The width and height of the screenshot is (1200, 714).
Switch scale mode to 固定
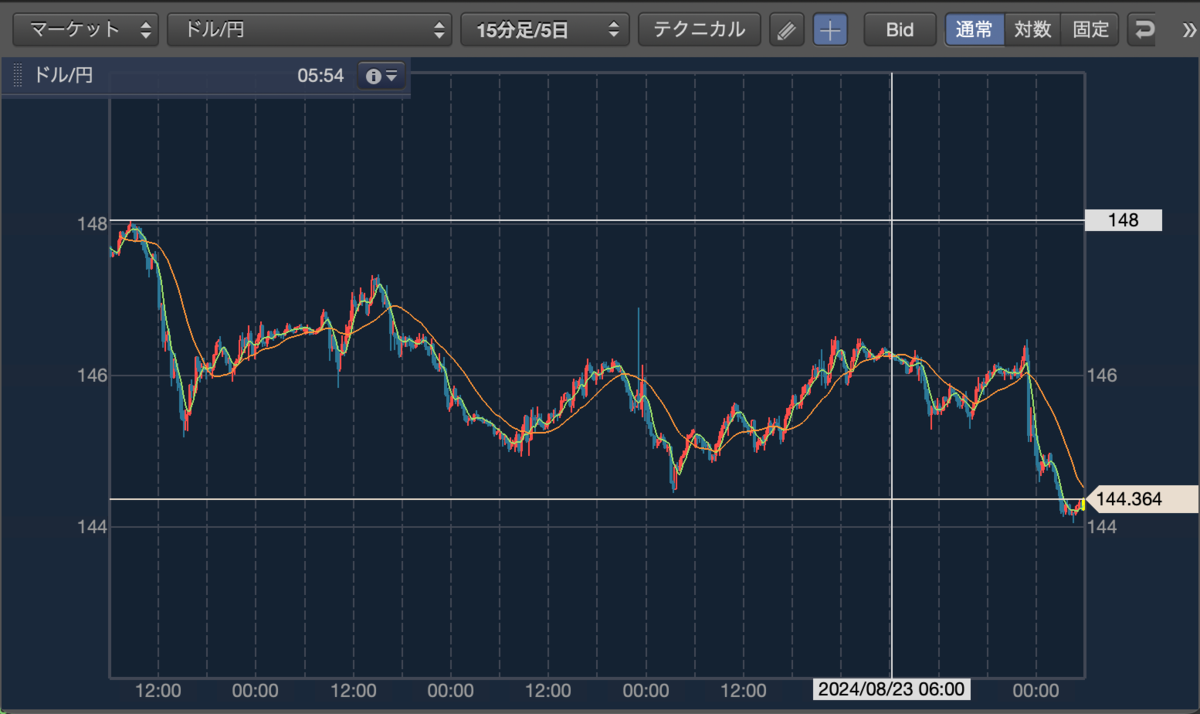[1090, 30]
